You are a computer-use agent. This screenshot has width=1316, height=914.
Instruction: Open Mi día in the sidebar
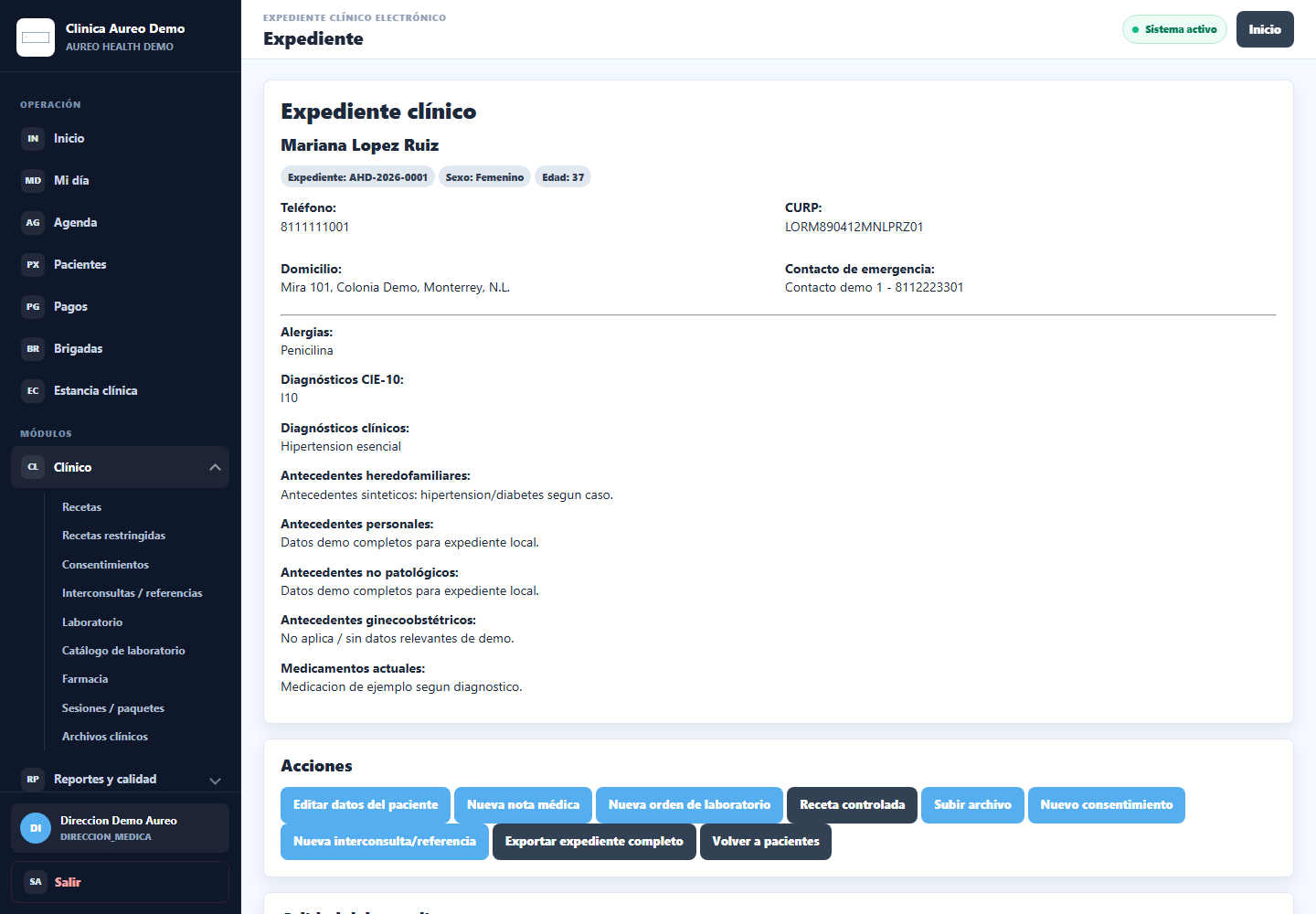[x=120, y=181]
